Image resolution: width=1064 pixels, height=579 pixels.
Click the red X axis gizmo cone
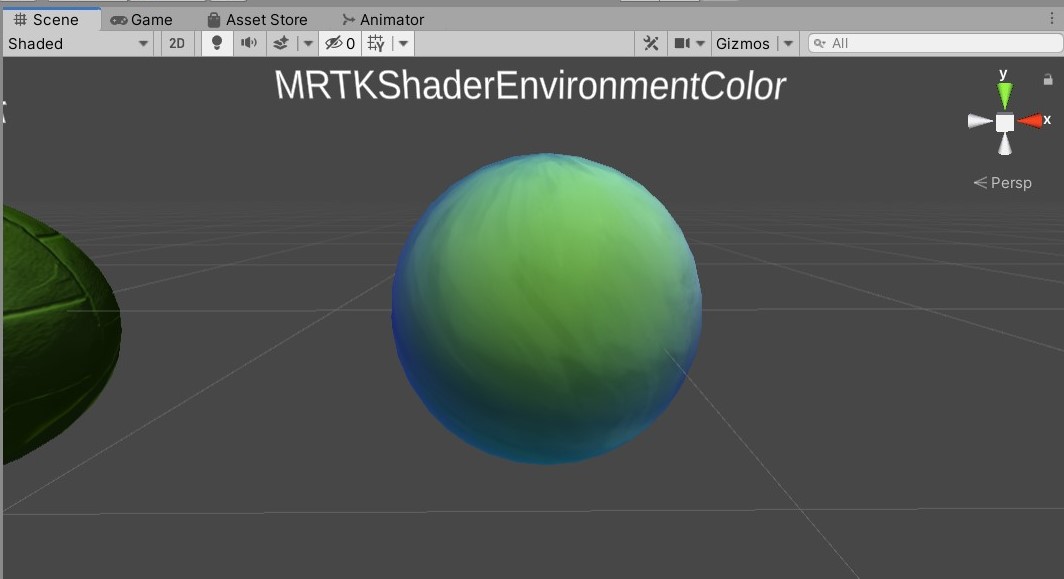(1031, 121)
